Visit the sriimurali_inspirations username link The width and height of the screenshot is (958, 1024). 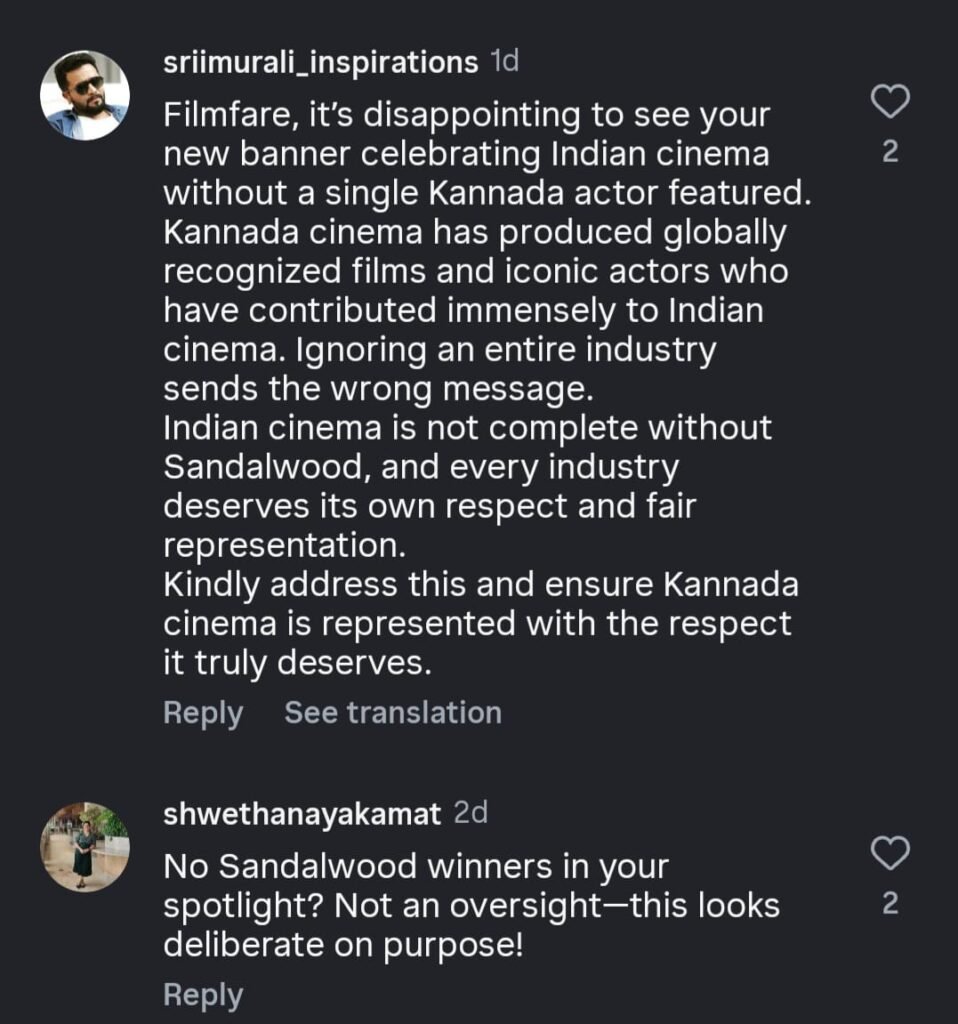pyautogui.click(x=320, y=63)
